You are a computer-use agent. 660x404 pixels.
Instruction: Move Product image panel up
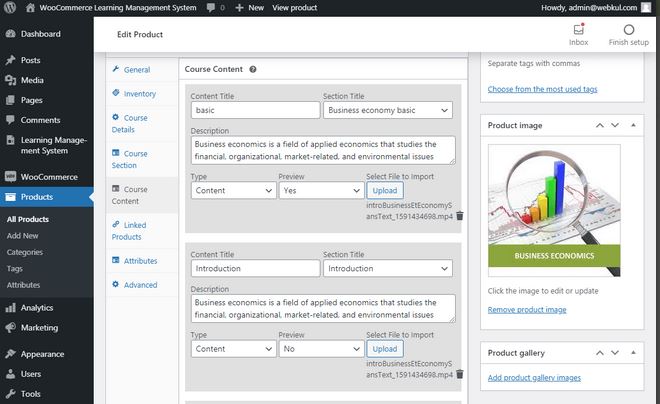tap(600, 125)
